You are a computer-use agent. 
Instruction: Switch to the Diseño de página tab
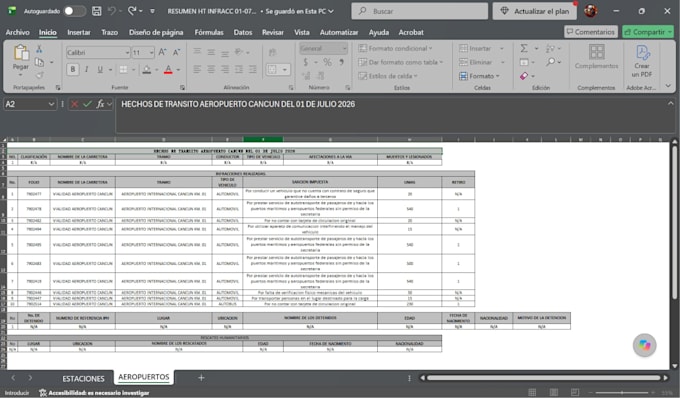click(156, 32)
